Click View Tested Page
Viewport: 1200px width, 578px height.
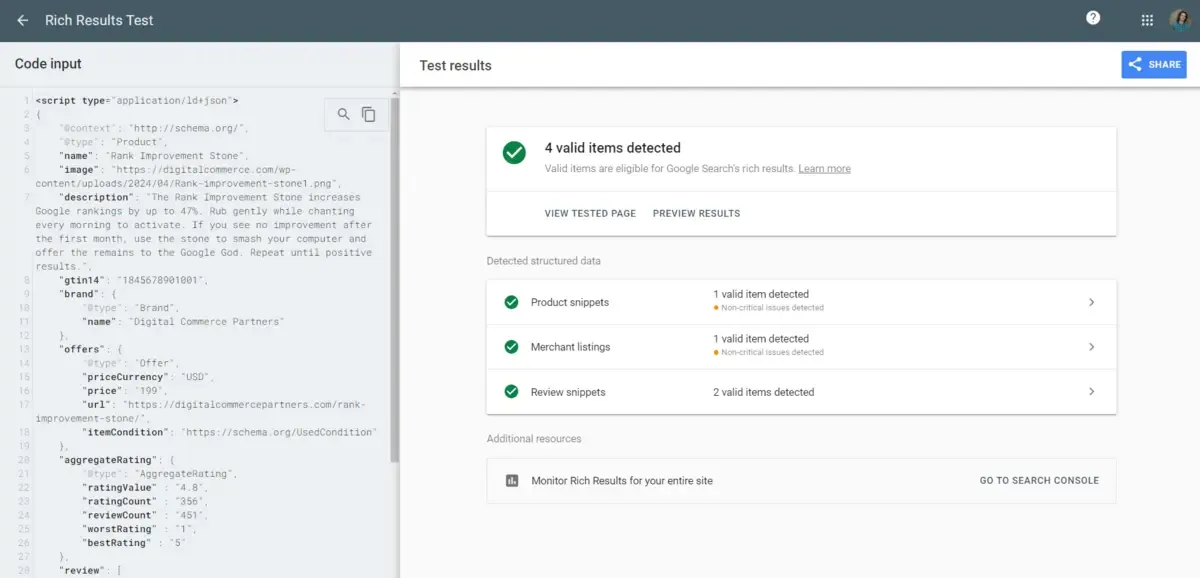coord(590,213)
